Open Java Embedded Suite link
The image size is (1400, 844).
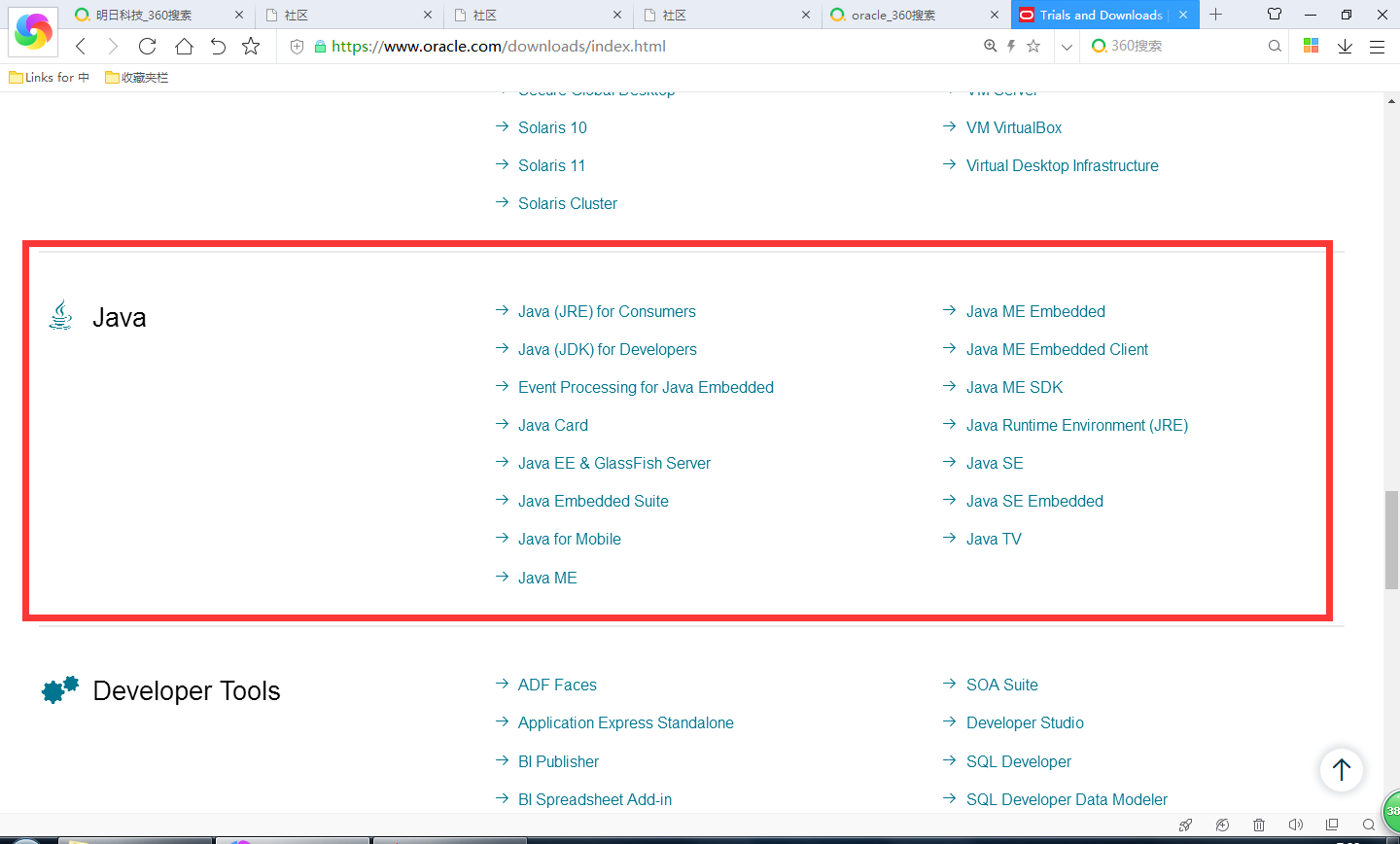[x=593, y=501]
